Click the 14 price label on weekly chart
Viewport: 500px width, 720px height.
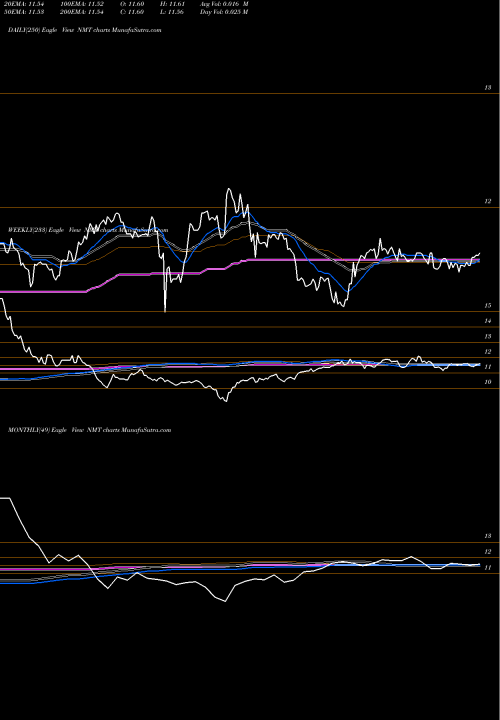488,321
